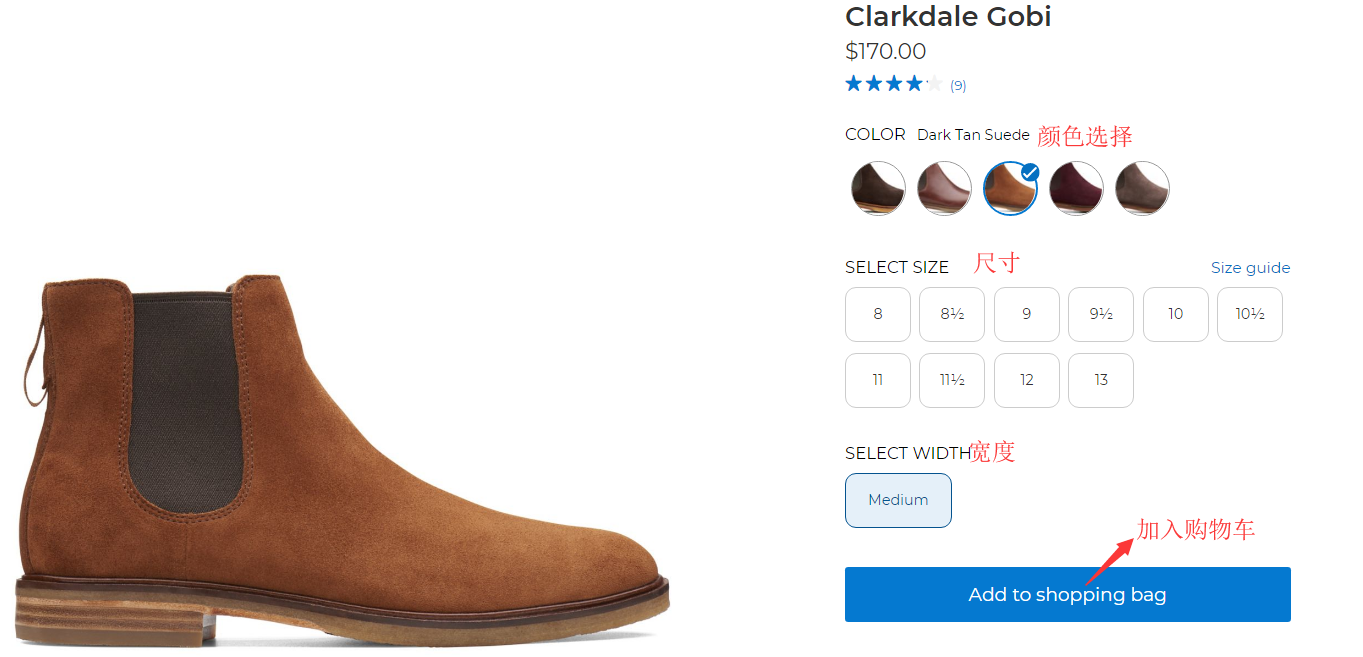Click the Chelsea boot product image
1363x657 pixels.
pos(340,460)
